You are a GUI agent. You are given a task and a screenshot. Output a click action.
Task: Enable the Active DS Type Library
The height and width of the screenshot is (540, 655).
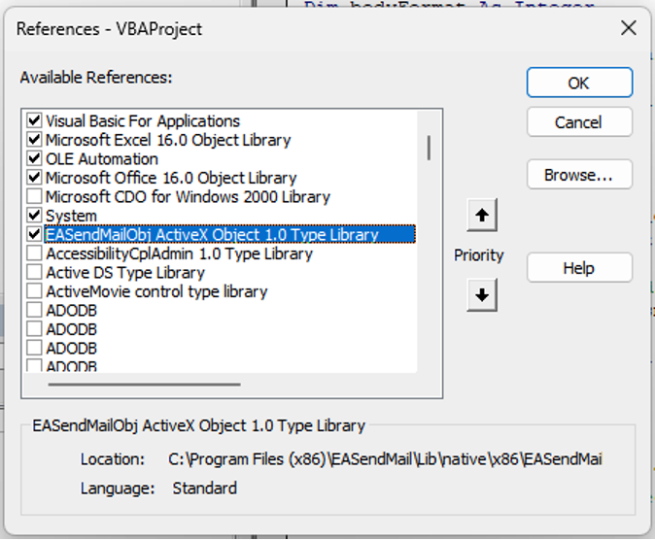tap(35, 273)
